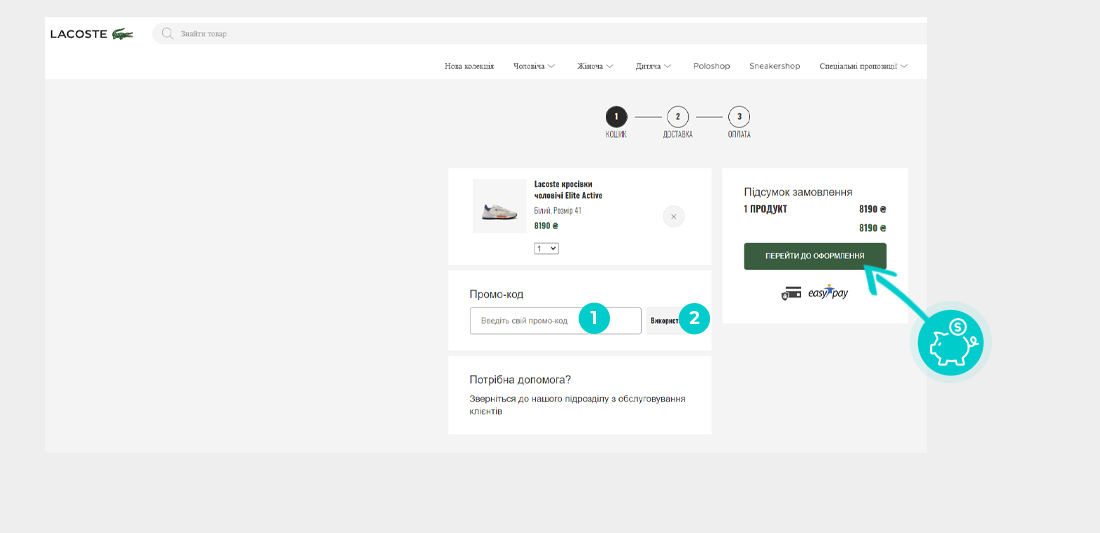Click the Перейти до оформлення button
1100x533 pixels.
815,256
